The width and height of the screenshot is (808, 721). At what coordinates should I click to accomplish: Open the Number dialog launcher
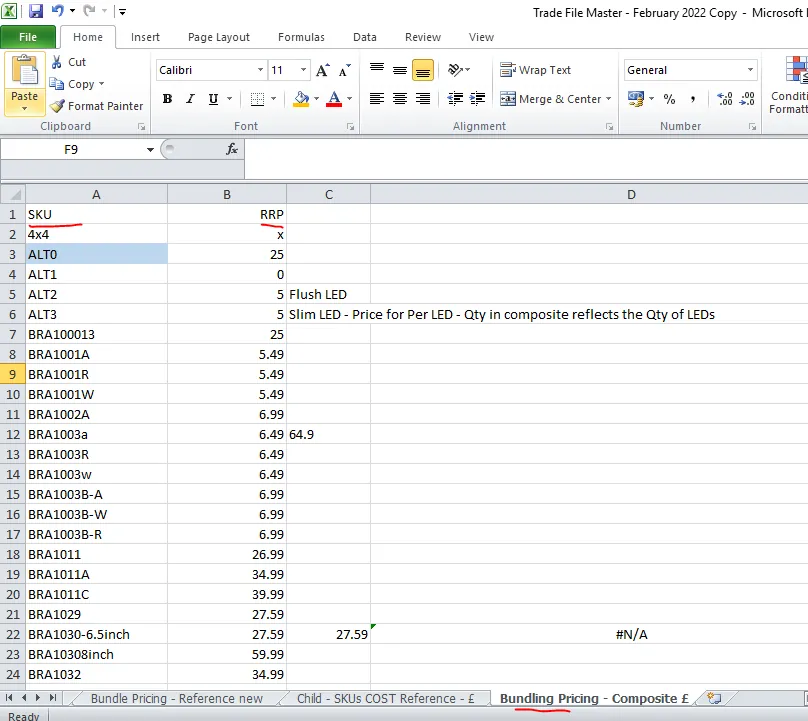click(752, 126)
